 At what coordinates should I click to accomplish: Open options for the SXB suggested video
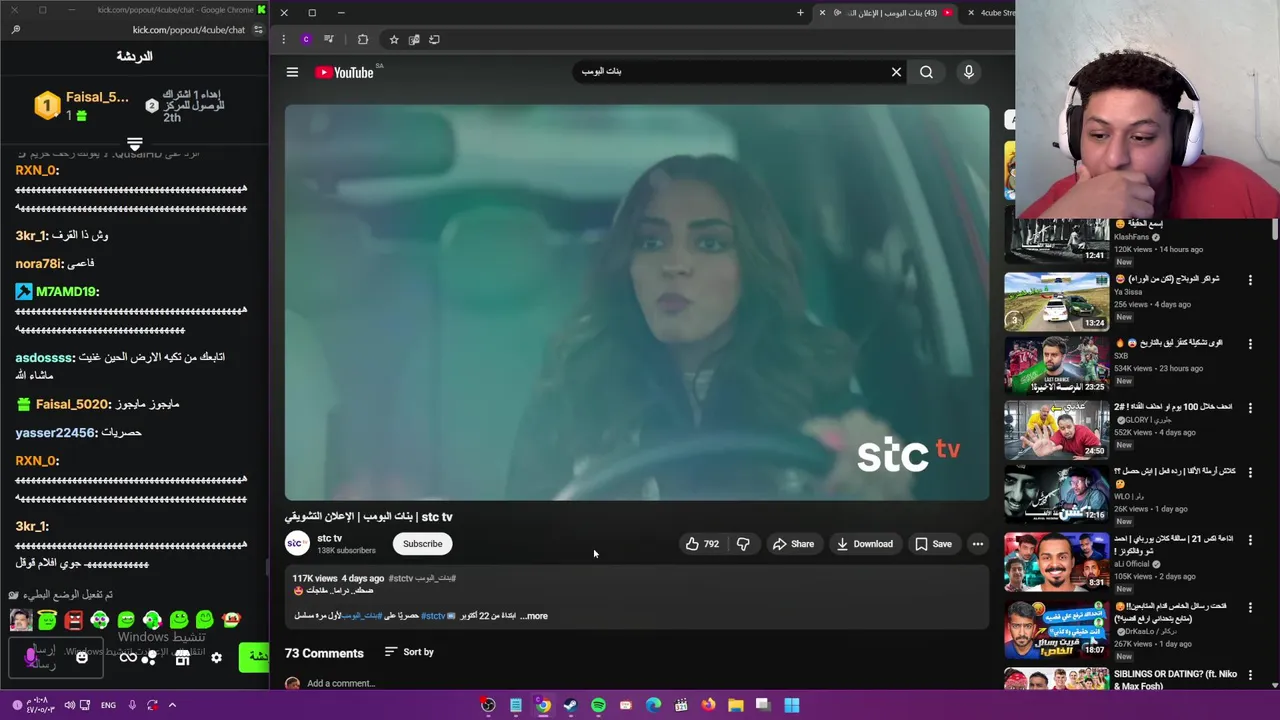(x=1250, y=344)
